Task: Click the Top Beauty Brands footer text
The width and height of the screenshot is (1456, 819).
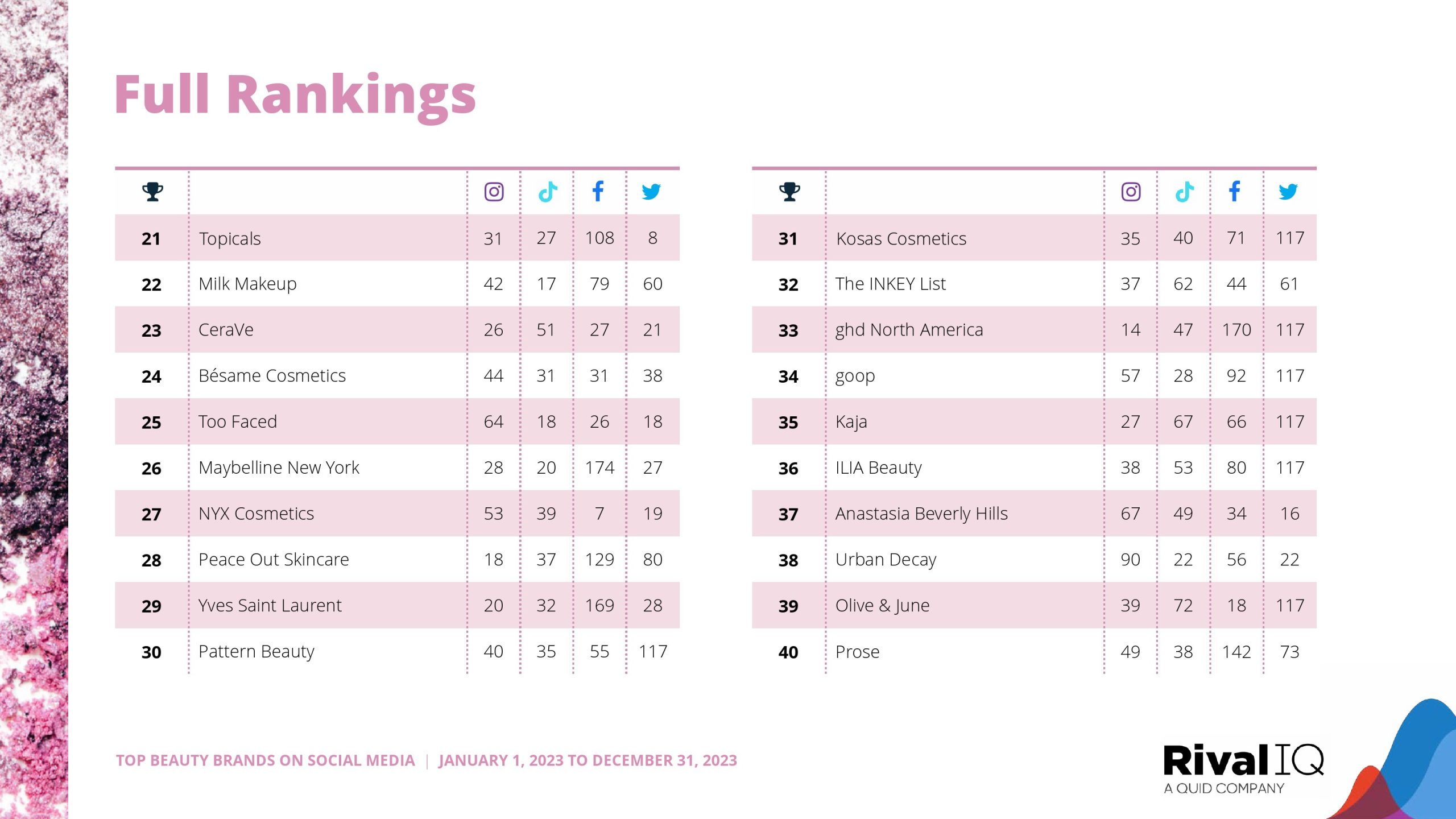Action: tap(266, 760)
